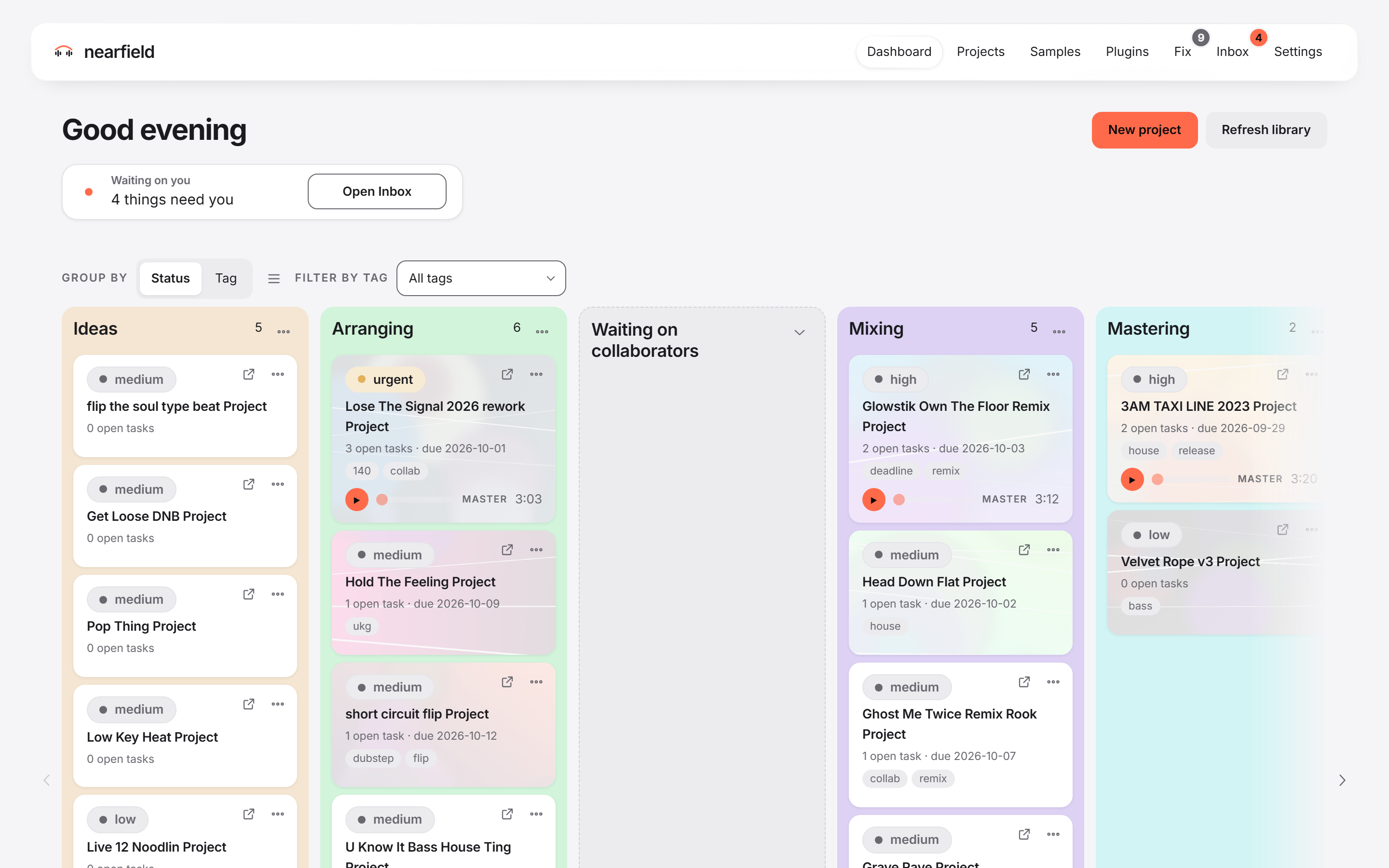Play the Glowstik Own The Floor Remix master

pos(873,500)
